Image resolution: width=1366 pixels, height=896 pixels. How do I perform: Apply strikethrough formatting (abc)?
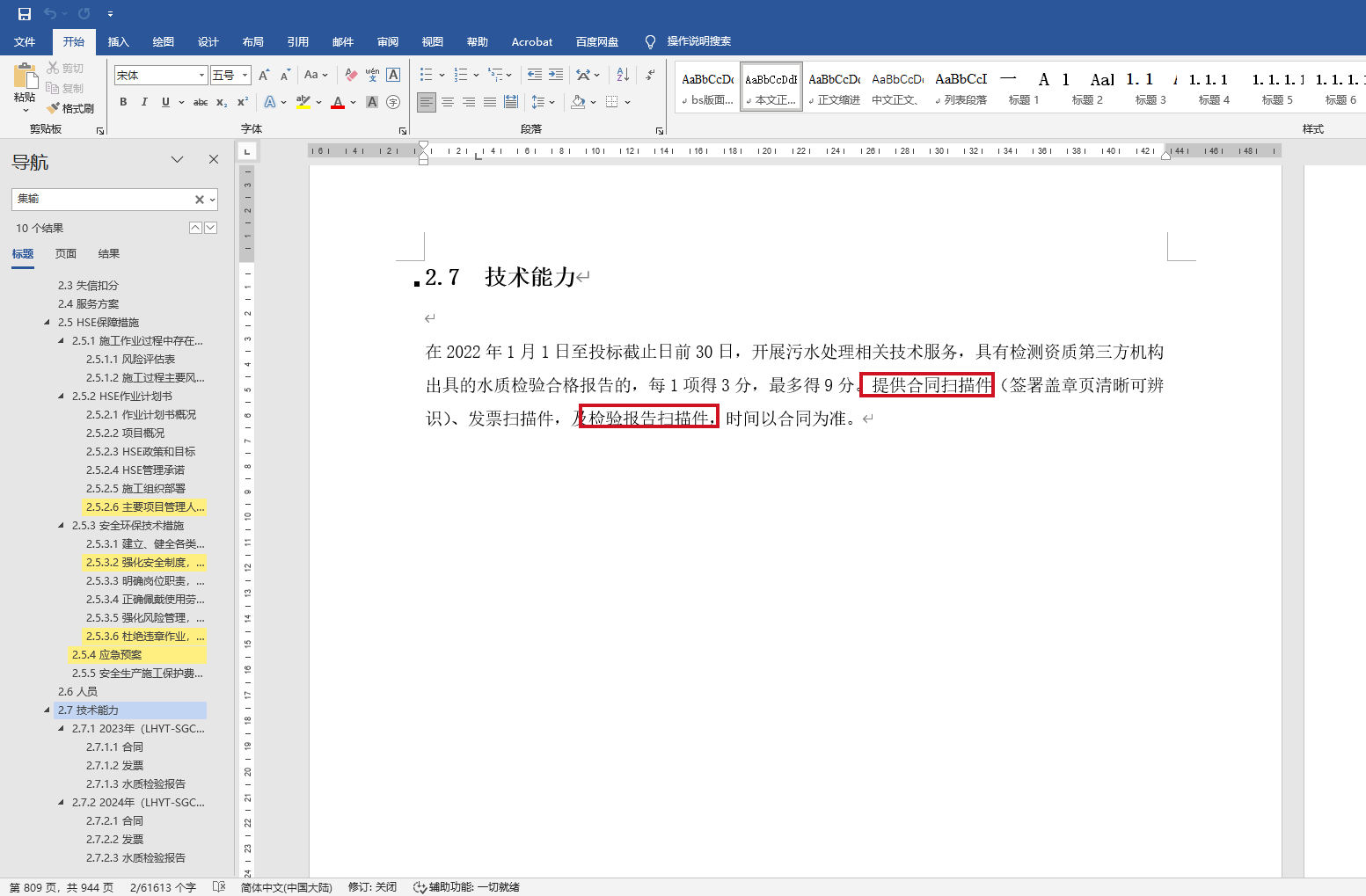201,102
